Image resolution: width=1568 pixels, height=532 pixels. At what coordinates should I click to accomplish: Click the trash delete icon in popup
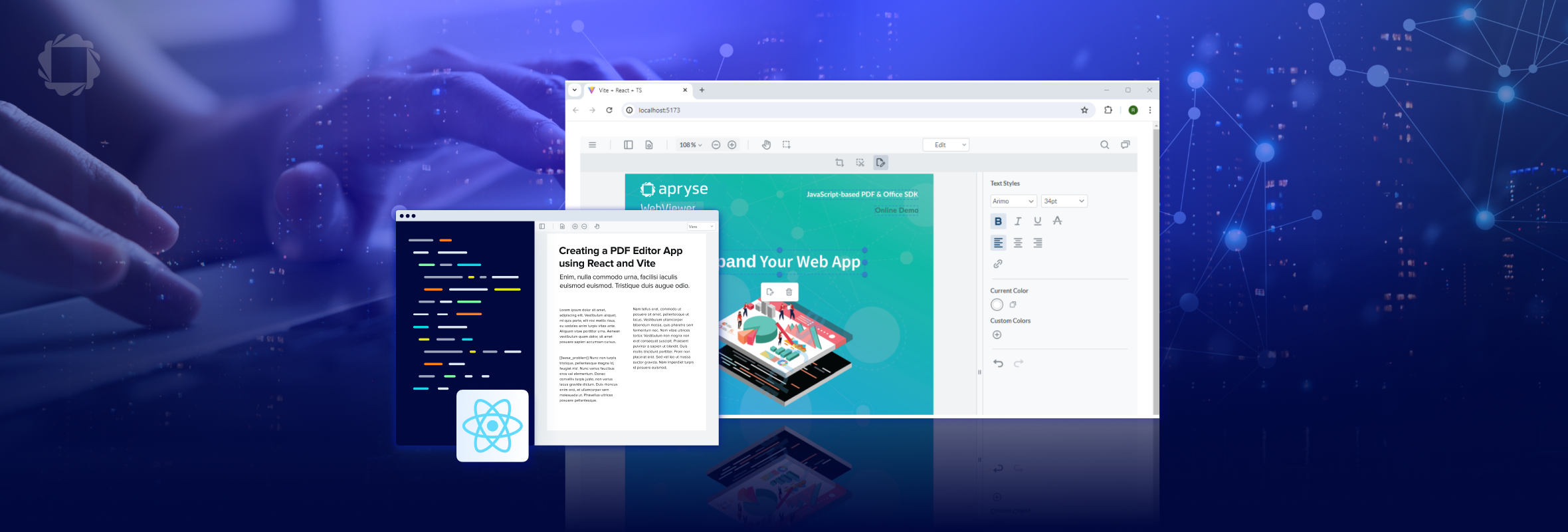[789, 292]
